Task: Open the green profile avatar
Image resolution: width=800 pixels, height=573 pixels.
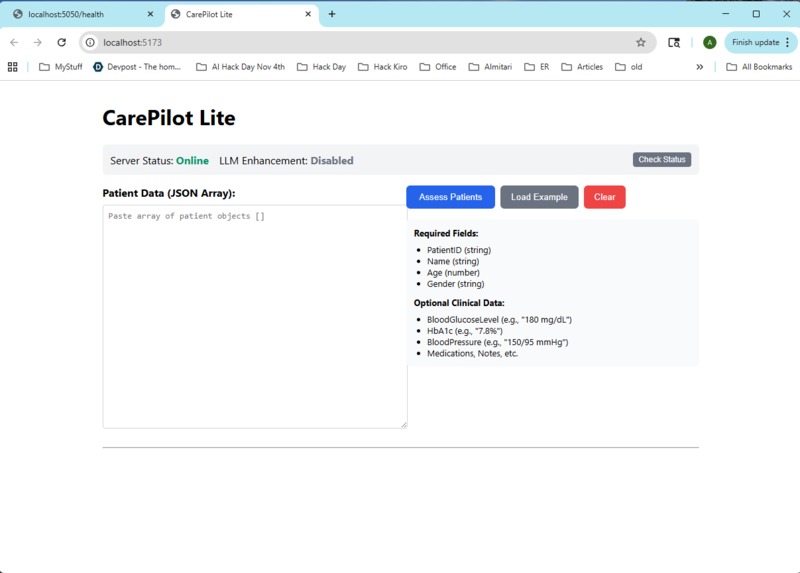Action: click(x=709, y=42)
